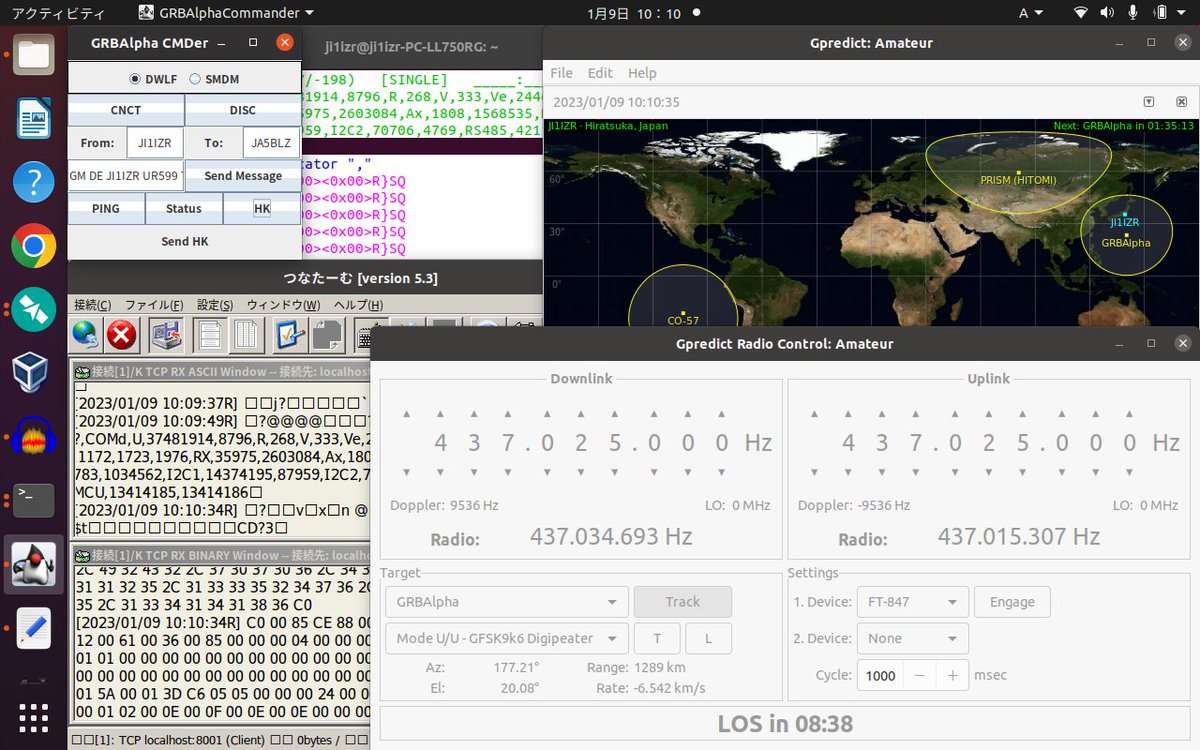
Task: Select the DWLF radio button
Action: 136,79
